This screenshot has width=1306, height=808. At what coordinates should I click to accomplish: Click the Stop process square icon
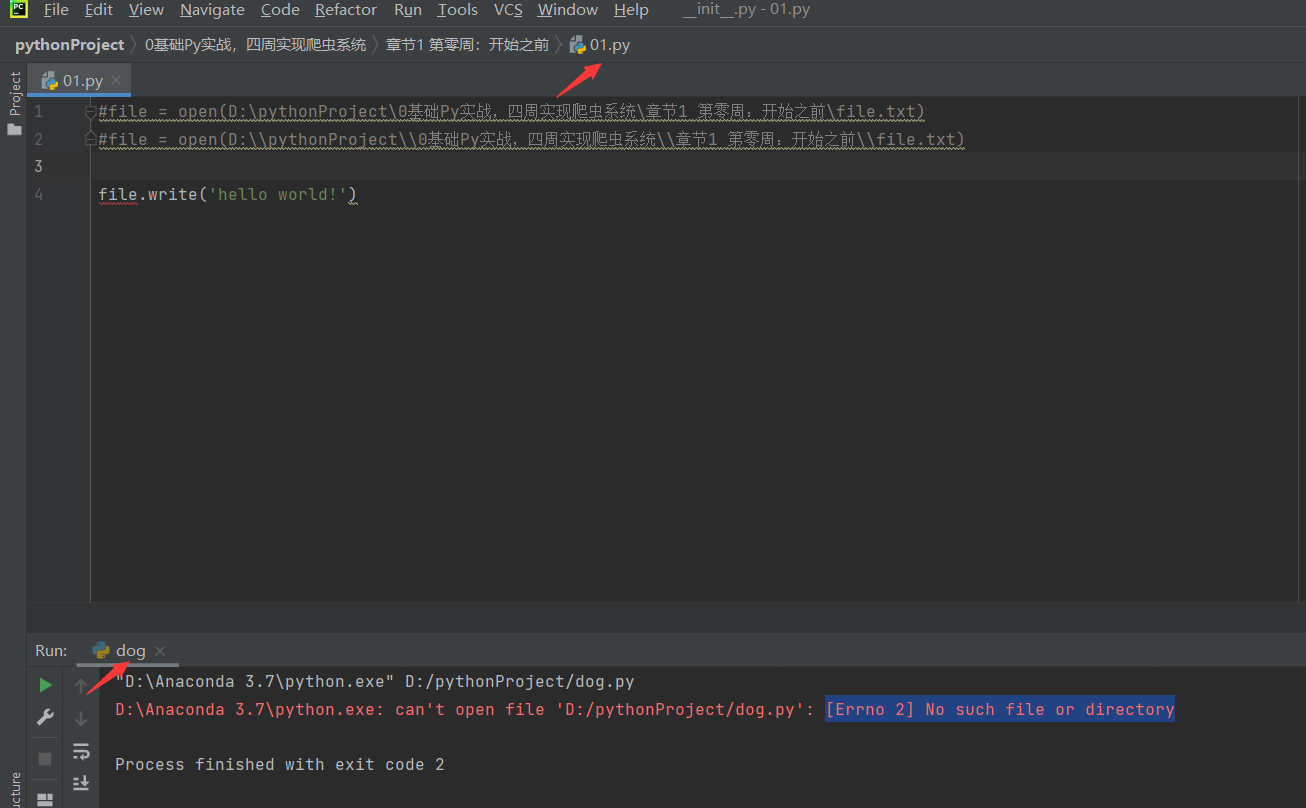(45, 759)
